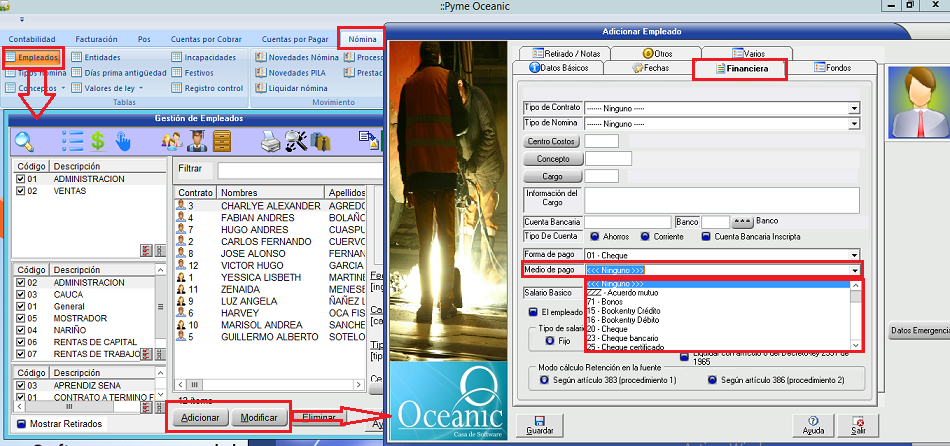Select the Corriente account type option
Screen dimensions: 950x446
point(645,237)
